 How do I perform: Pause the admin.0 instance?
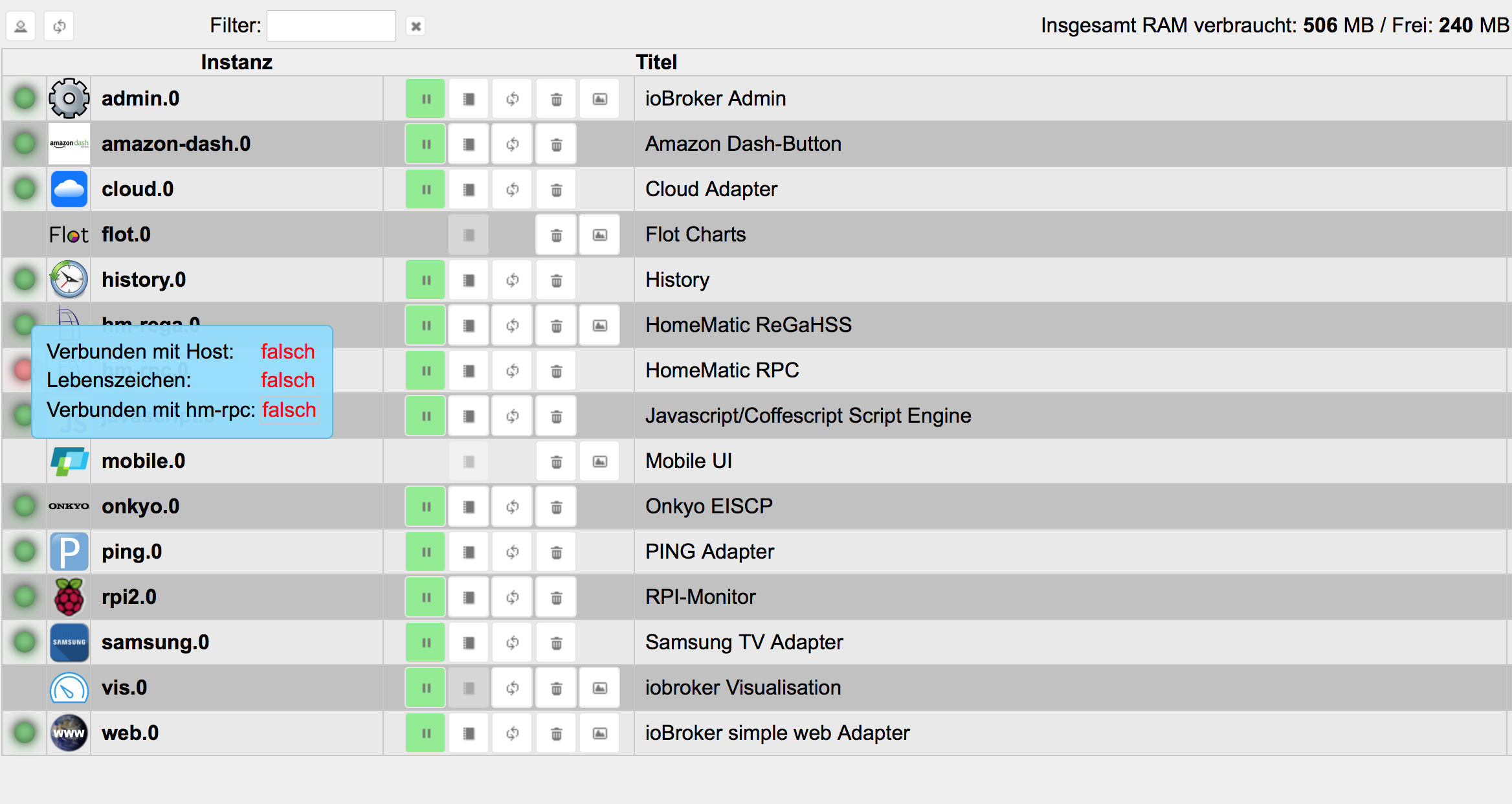[x=425, y=99]
